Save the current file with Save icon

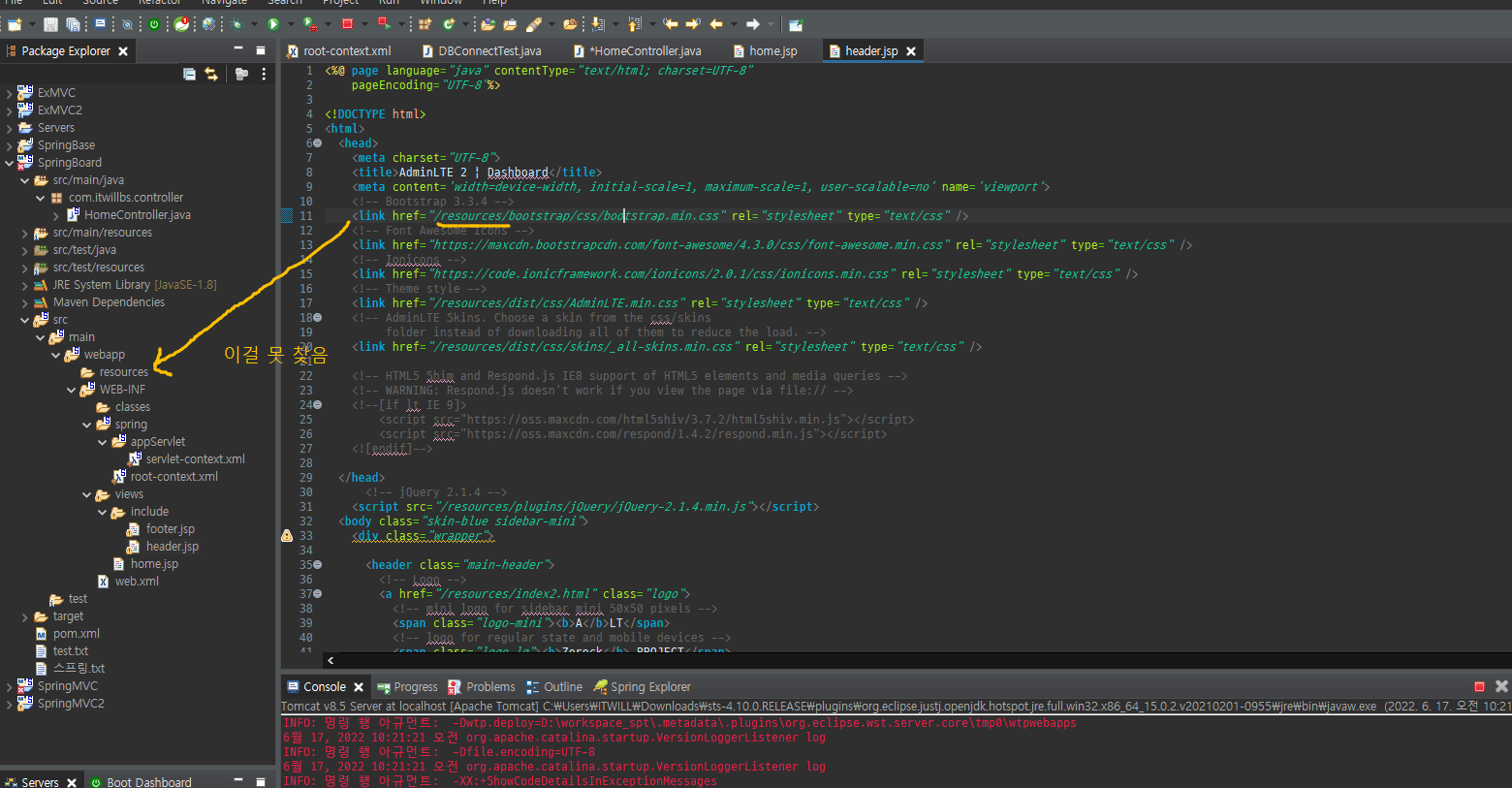click(x=50, y=24)
